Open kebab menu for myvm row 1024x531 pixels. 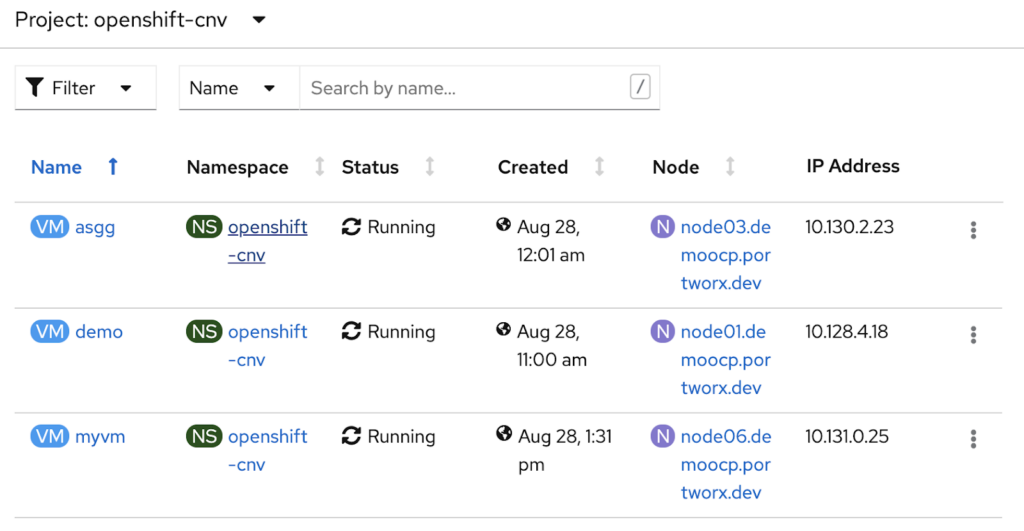(x=972, y=439)
